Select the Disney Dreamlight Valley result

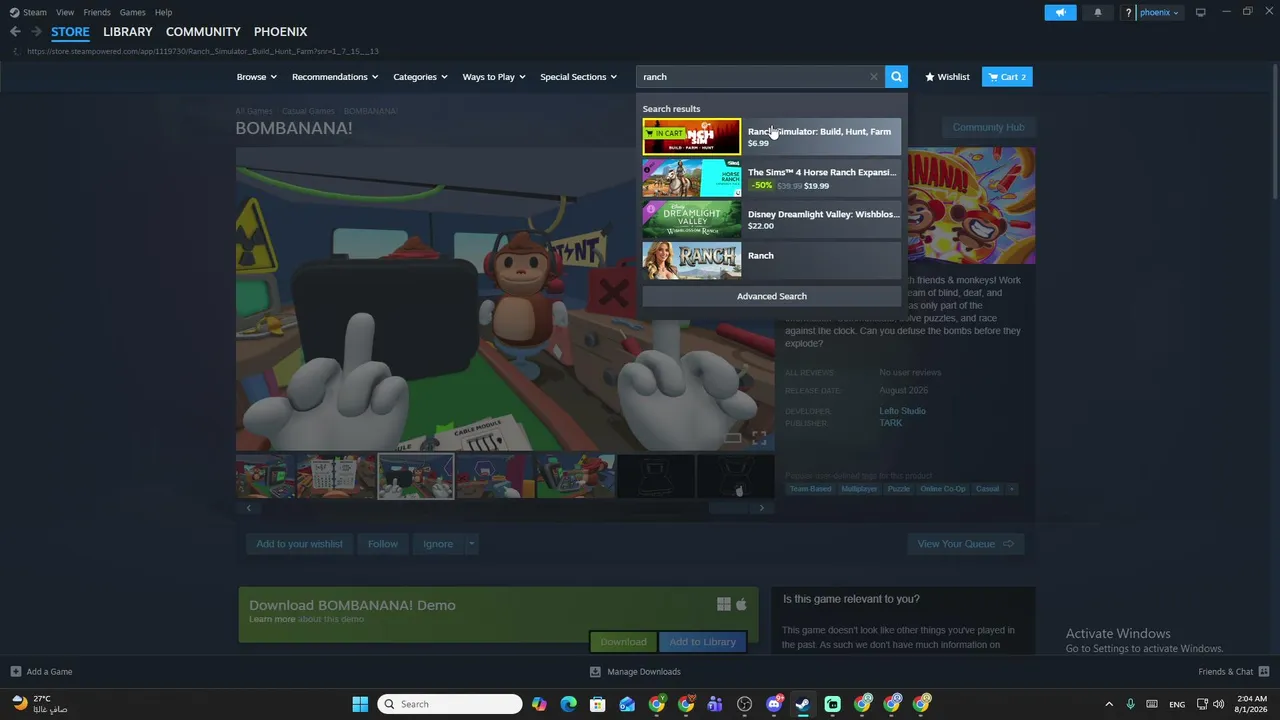[771, 219]
